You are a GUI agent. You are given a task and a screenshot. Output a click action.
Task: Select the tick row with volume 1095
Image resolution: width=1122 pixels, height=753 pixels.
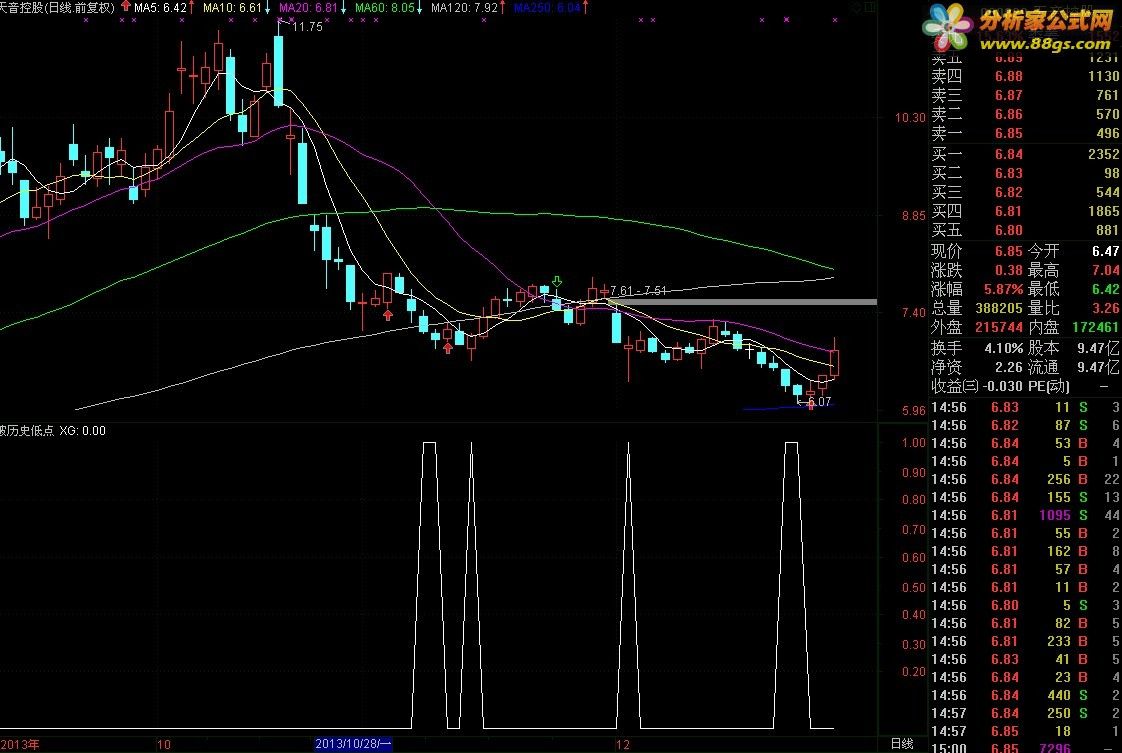coord(1025,515)
